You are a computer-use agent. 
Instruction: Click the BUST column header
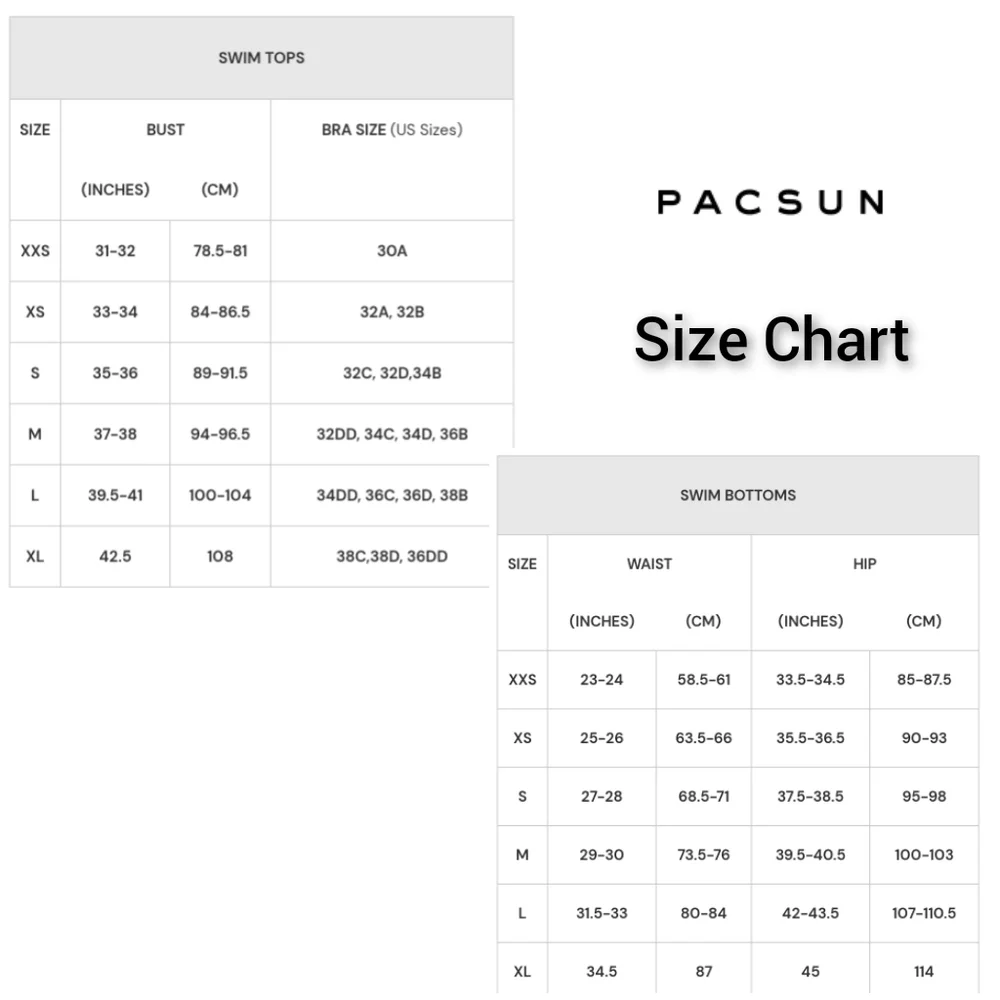pyautogui.click(x=166, y=130)
